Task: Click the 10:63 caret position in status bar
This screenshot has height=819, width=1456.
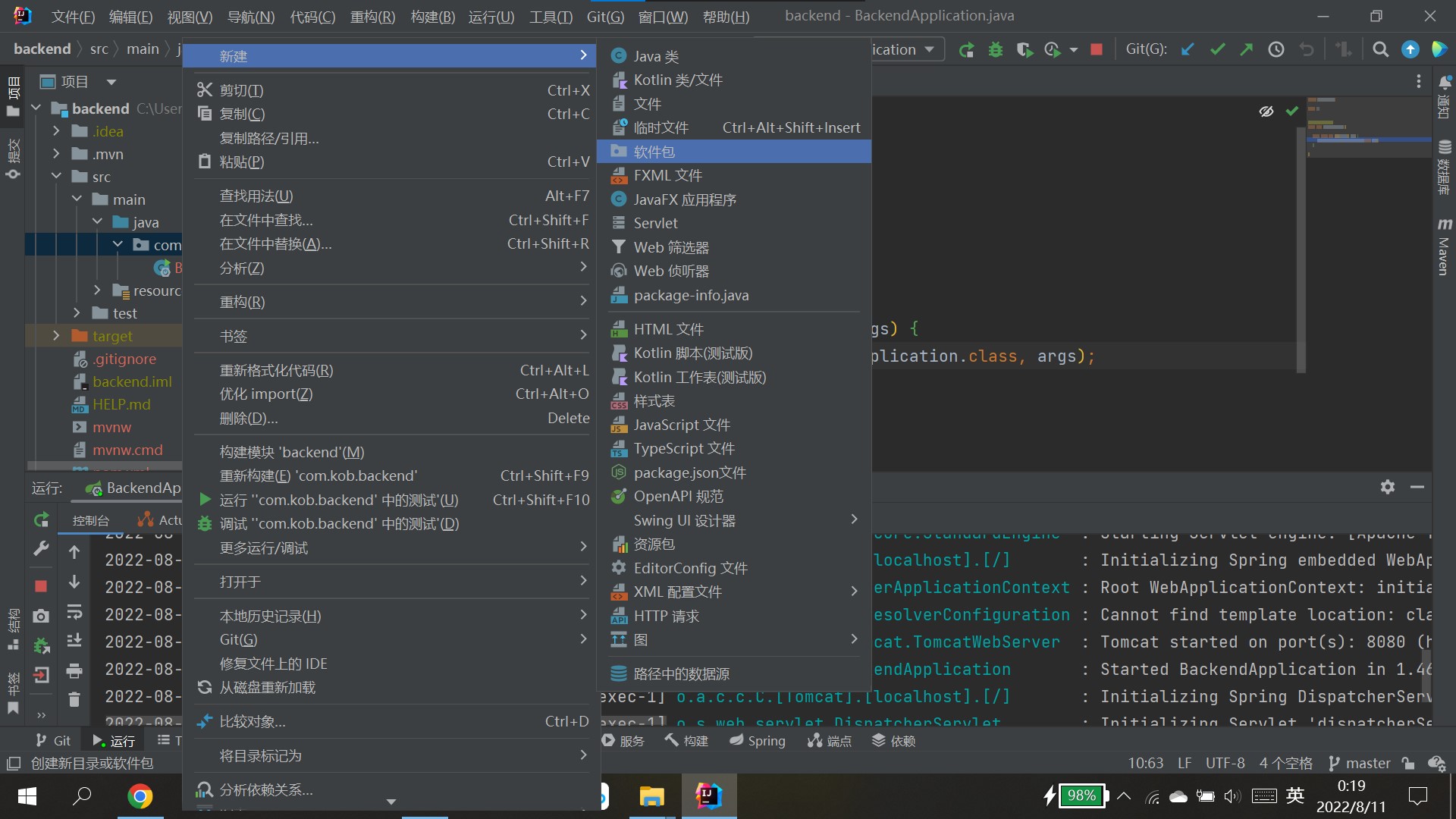Action: pyautogui.click(x=1145, y=764)
